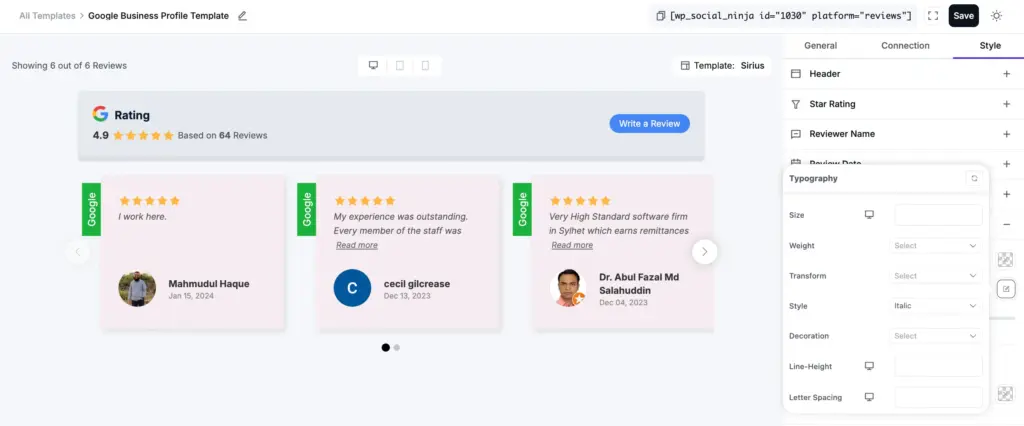Switch to mobile preview device
Screen dimensions: 1024x426
click(x=425, y=65)
